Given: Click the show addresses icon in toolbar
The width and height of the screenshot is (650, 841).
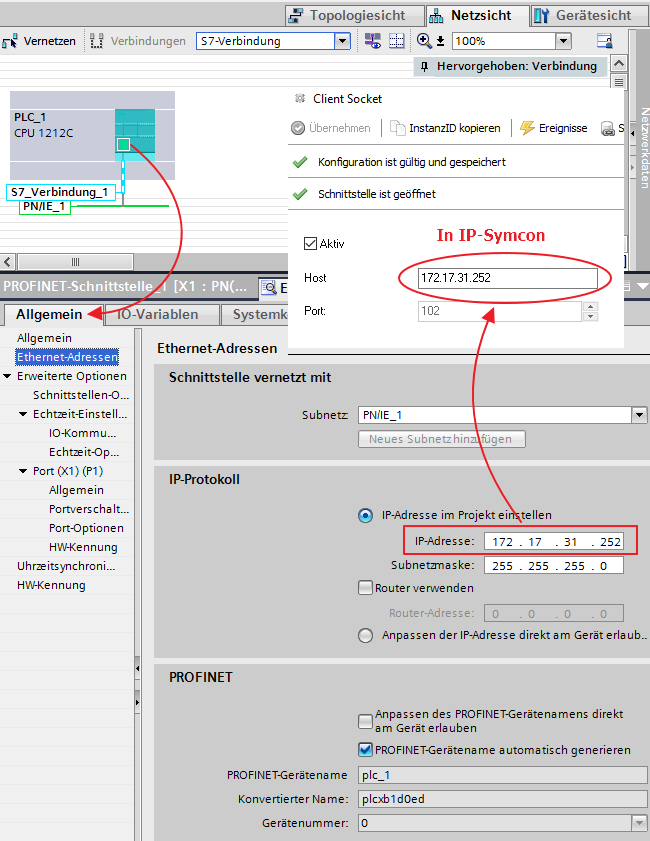Looking at the screenshot, I should (x=372, y=42).
